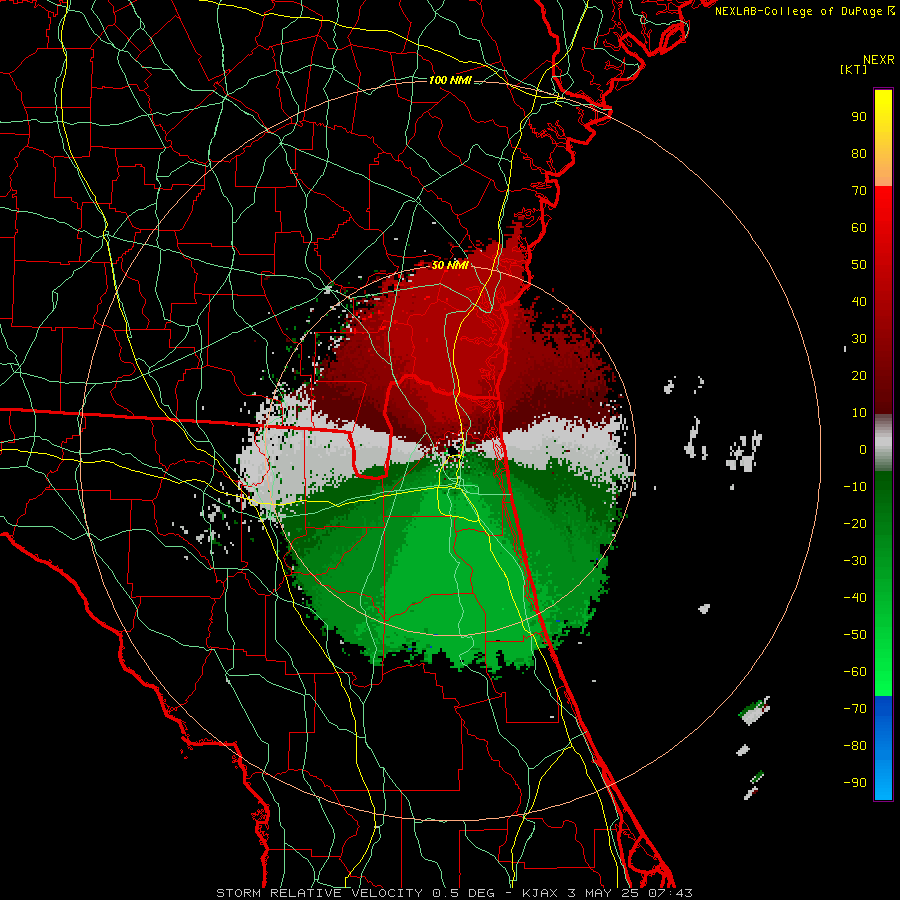Image resolution: width=900 pixels, height=900 pixels.
Task: Click the 90 value on velocity scale
Action: tap(859, 117)
